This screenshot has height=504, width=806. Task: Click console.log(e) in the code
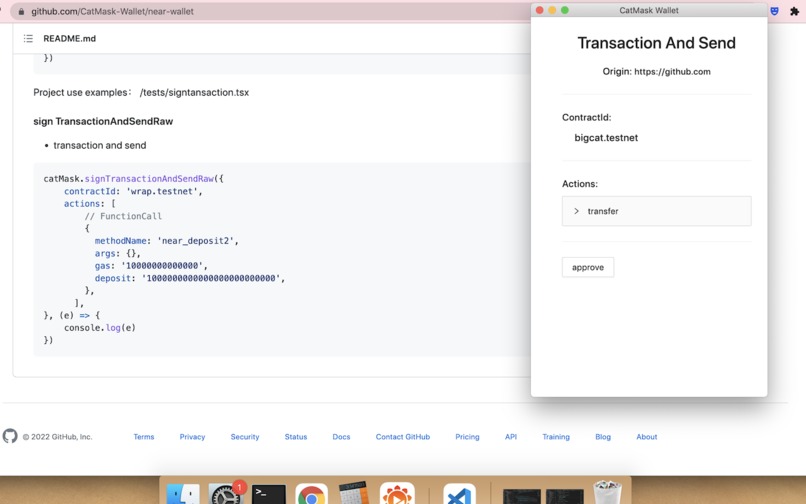tap(100, 328)
